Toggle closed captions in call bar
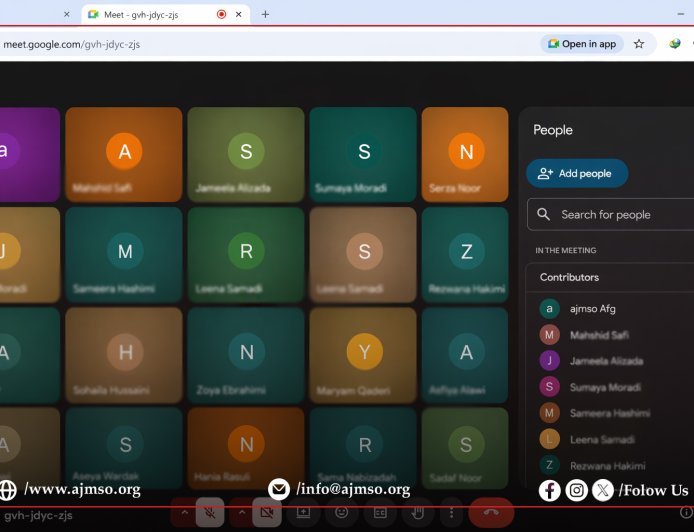This screenshot has width=694, height=532. click(x=379, y=512)
